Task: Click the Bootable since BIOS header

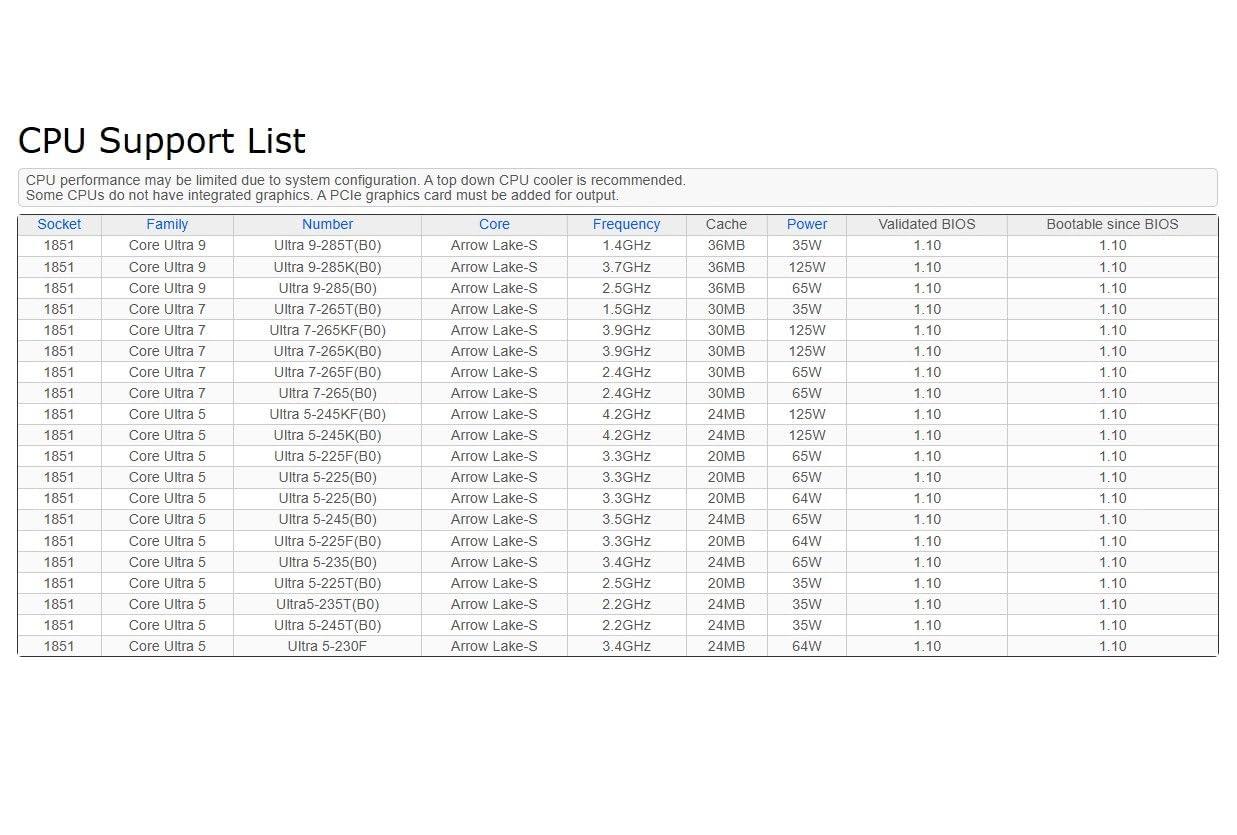Action: tap(1112, 224)
